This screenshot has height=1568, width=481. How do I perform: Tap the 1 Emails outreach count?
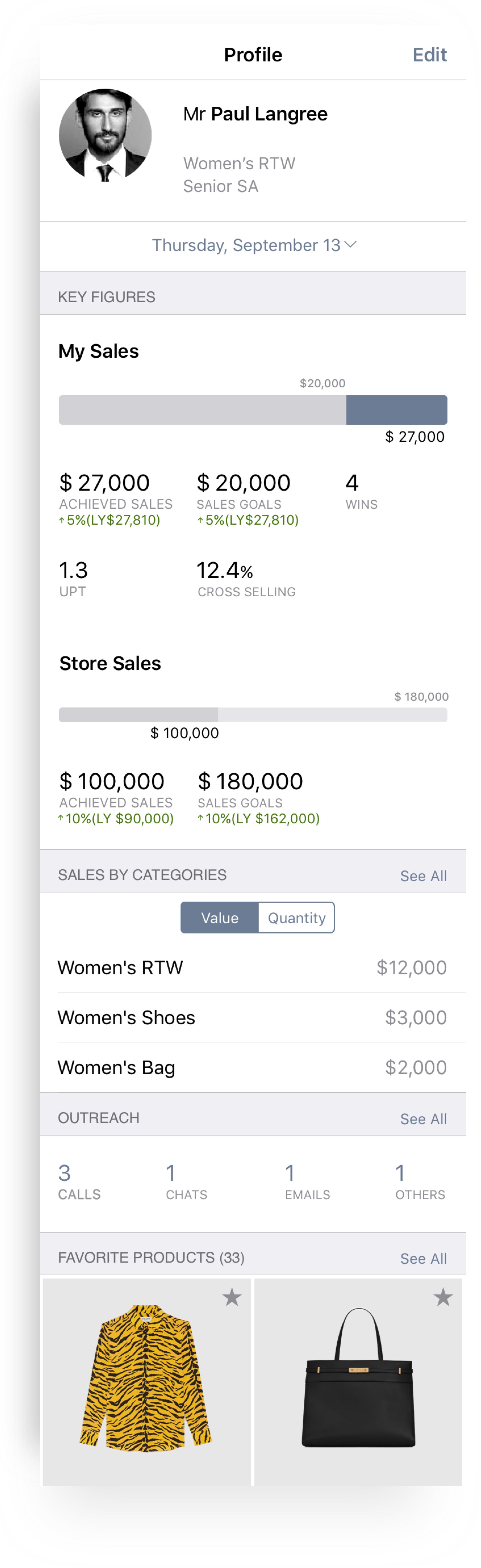(x=307, y=1182)
